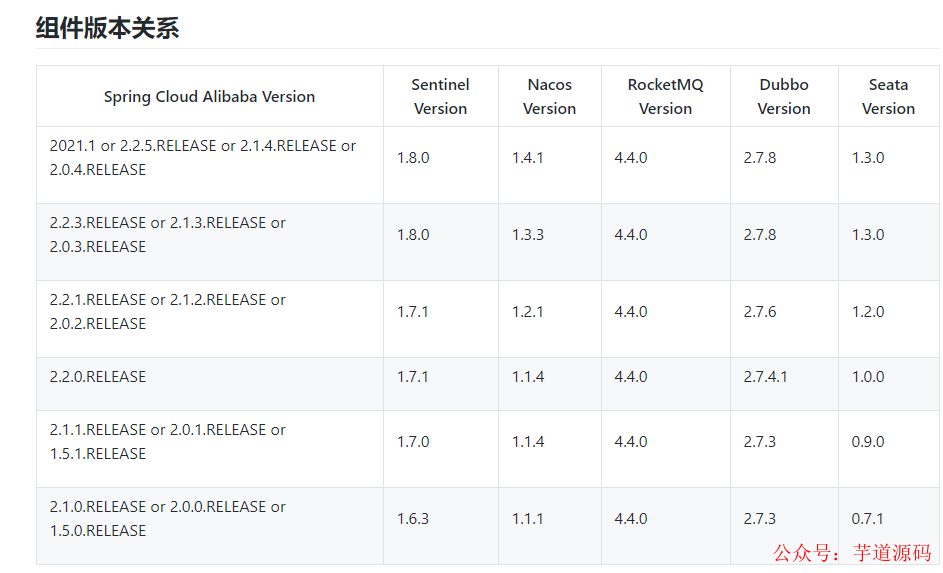Click Seata version 1.2.0
The height and width of the screenshot is (573, 943).
[868, 312]
